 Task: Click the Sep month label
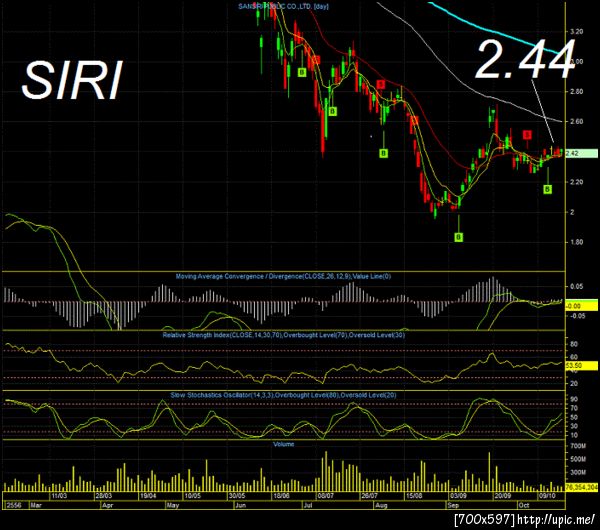click(x=453, y=505)
